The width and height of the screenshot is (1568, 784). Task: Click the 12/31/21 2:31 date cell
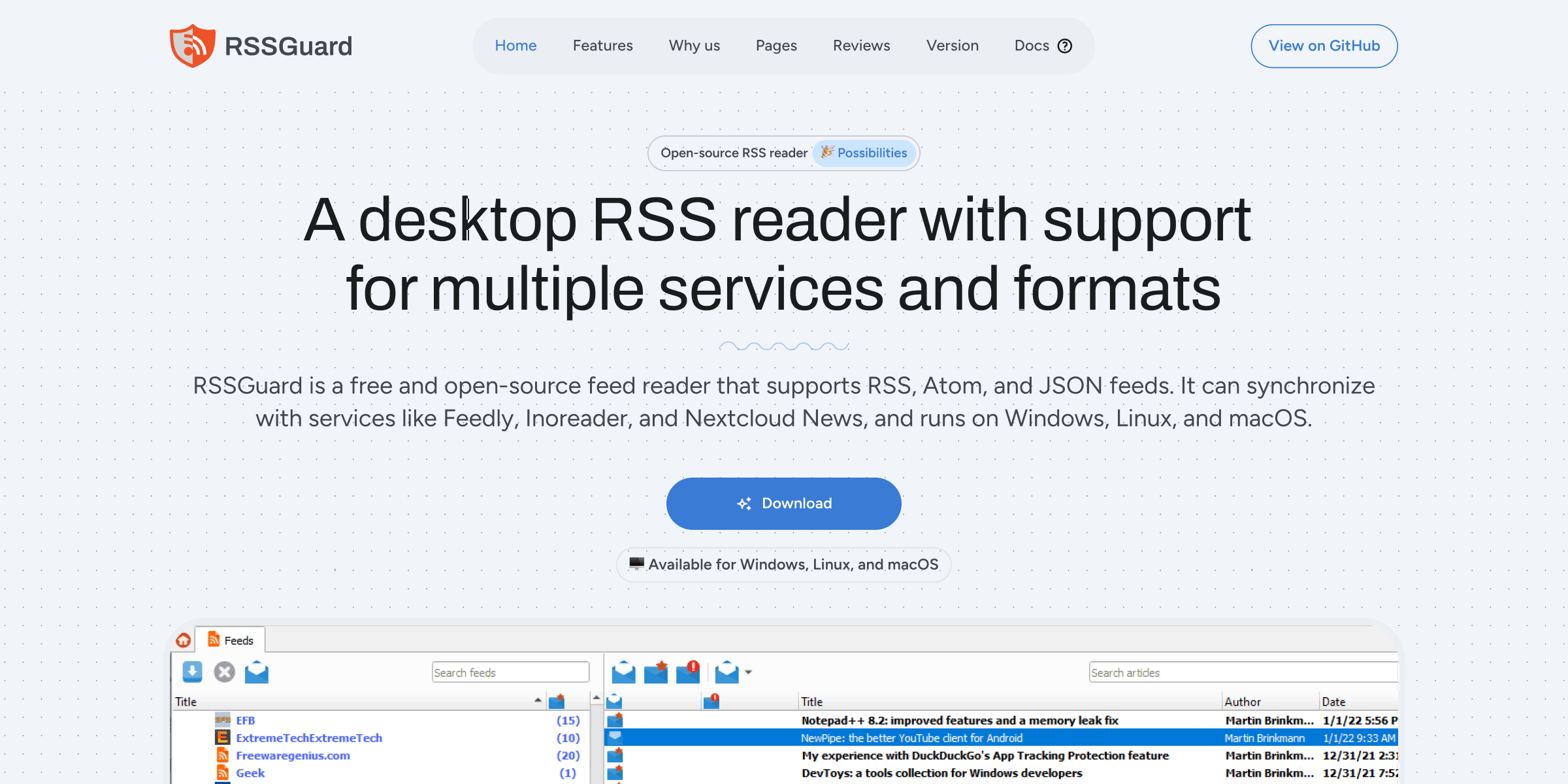[1360, 755]
